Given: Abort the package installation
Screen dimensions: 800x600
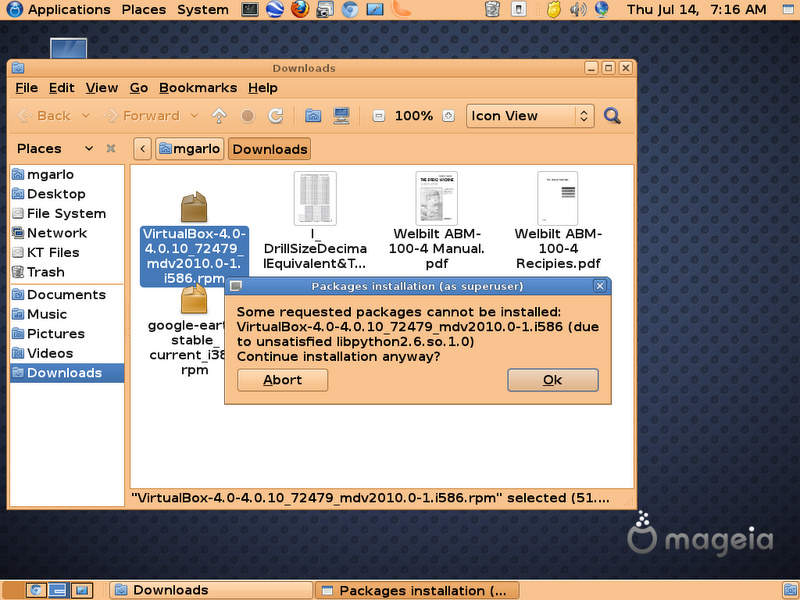Looking at the screenshot, I should tap(282, 380).
